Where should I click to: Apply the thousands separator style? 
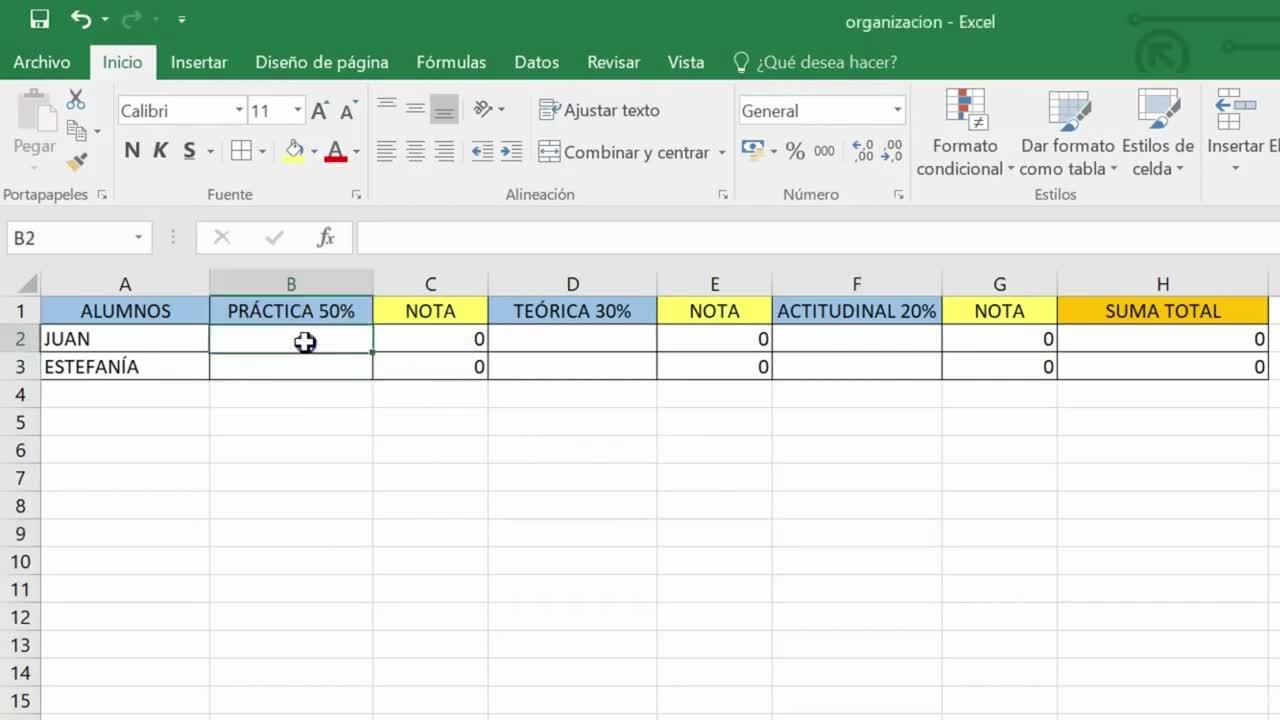(x=824, y=151)
